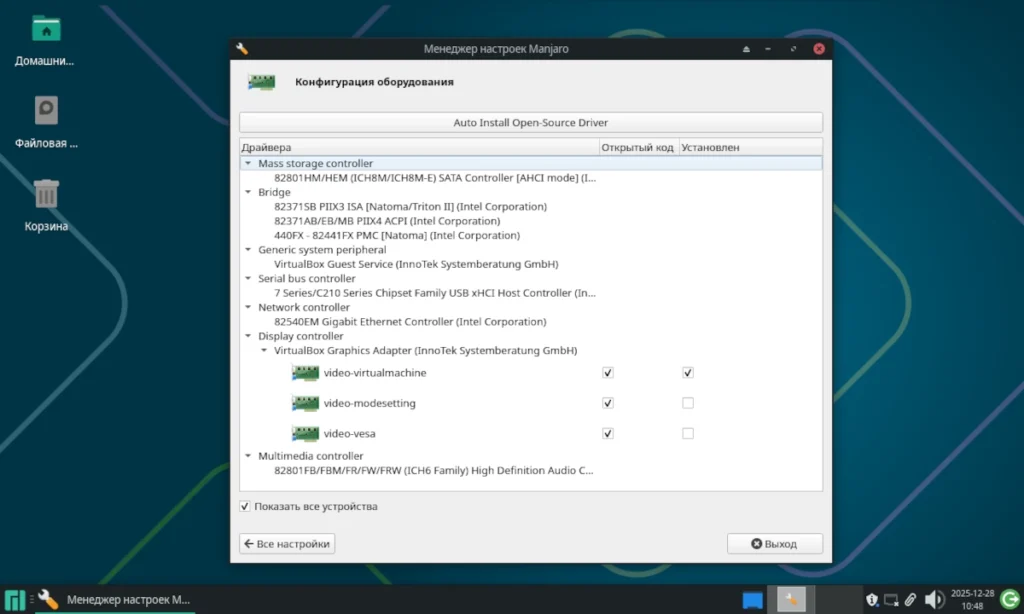
Task: Click the blue show desktop icon in taskbar
Action: pyautogui.click(x=752, y=600)
